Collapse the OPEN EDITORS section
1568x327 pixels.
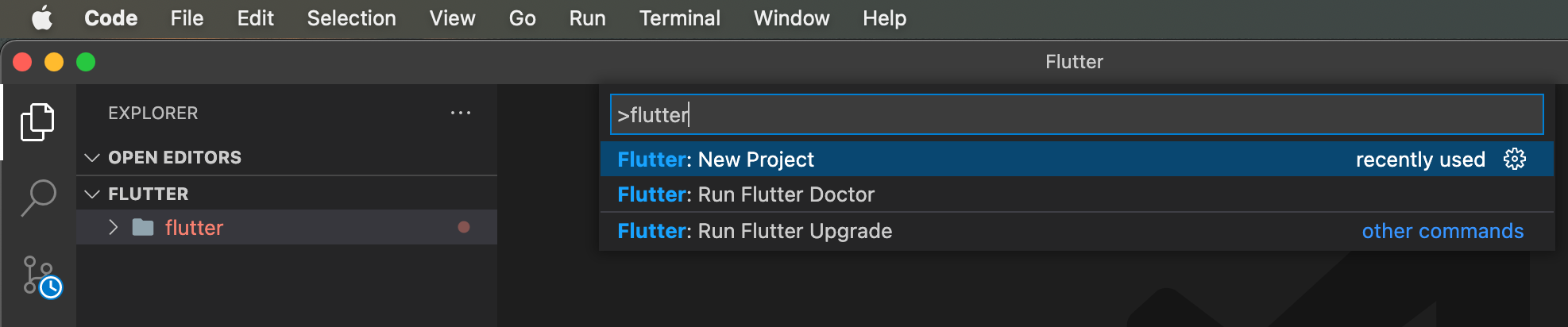pyautogui.click(x=92, y=157)
